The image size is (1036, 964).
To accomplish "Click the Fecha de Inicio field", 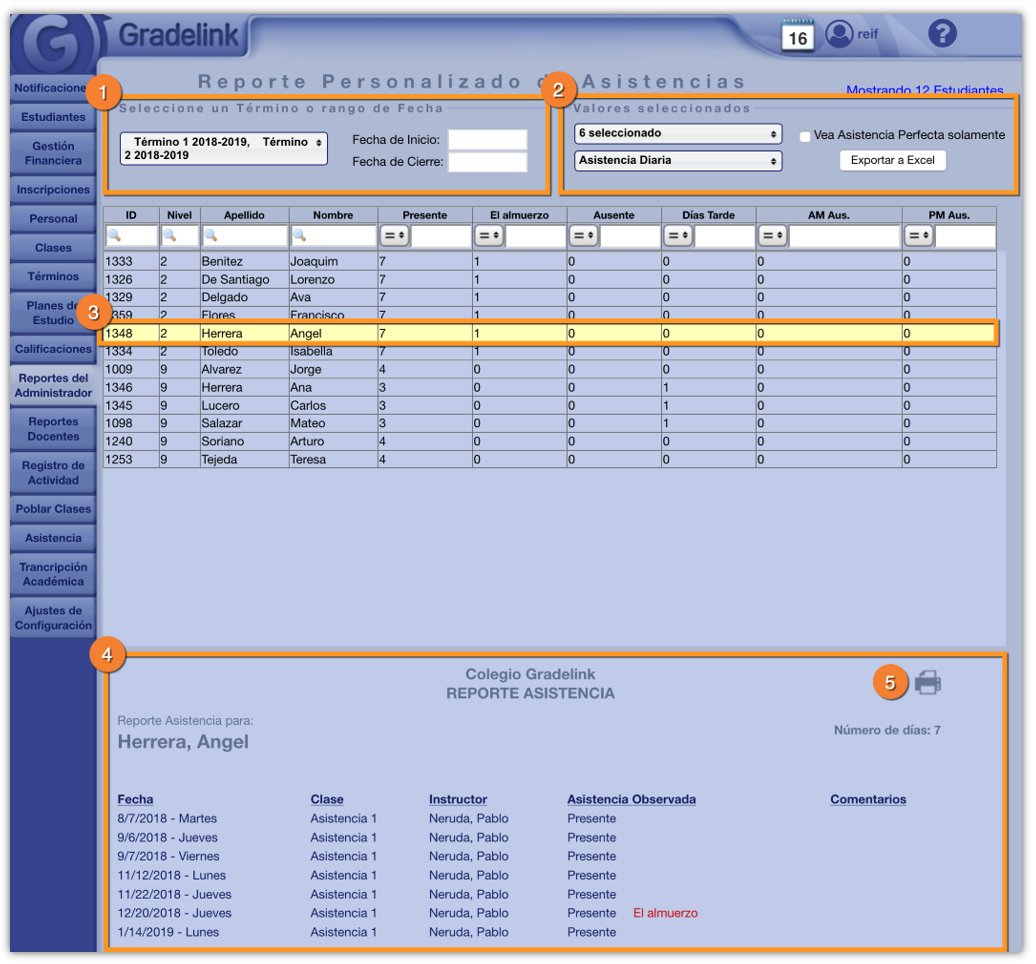I will coord(488,140).
